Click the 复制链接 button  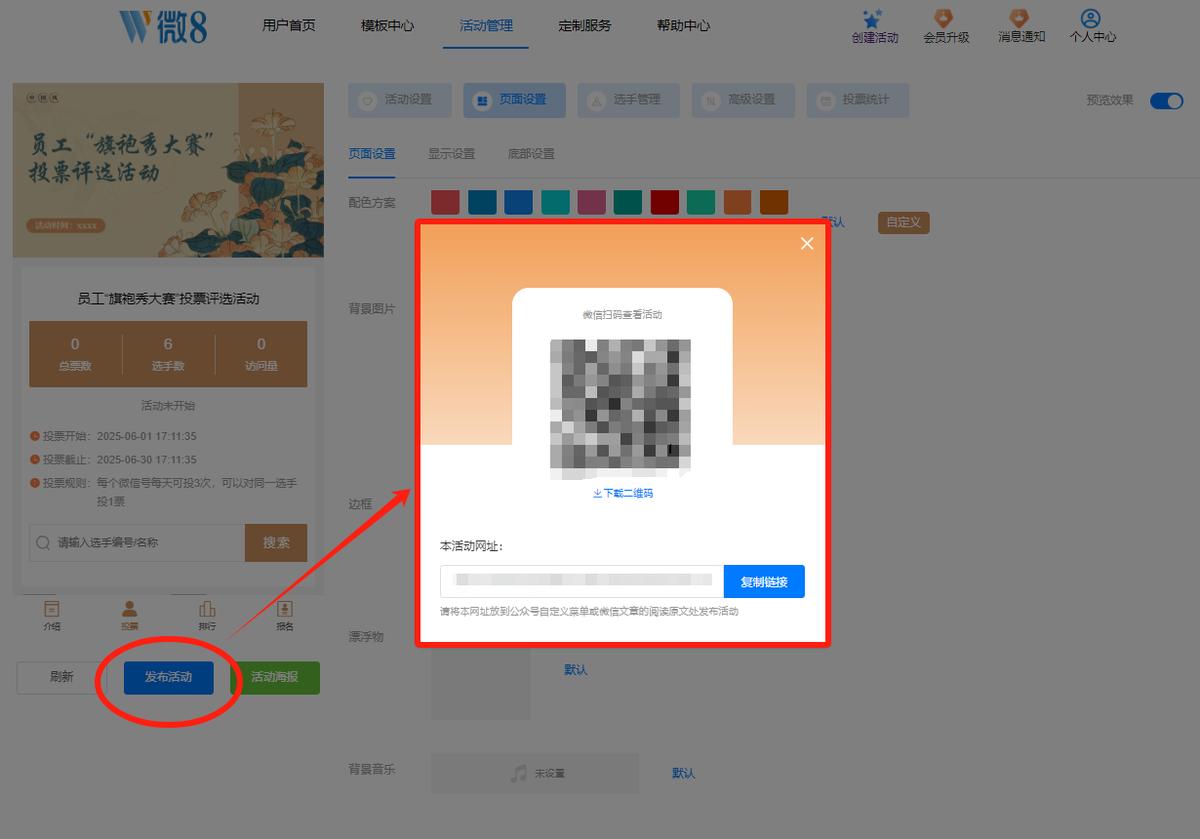764,582
